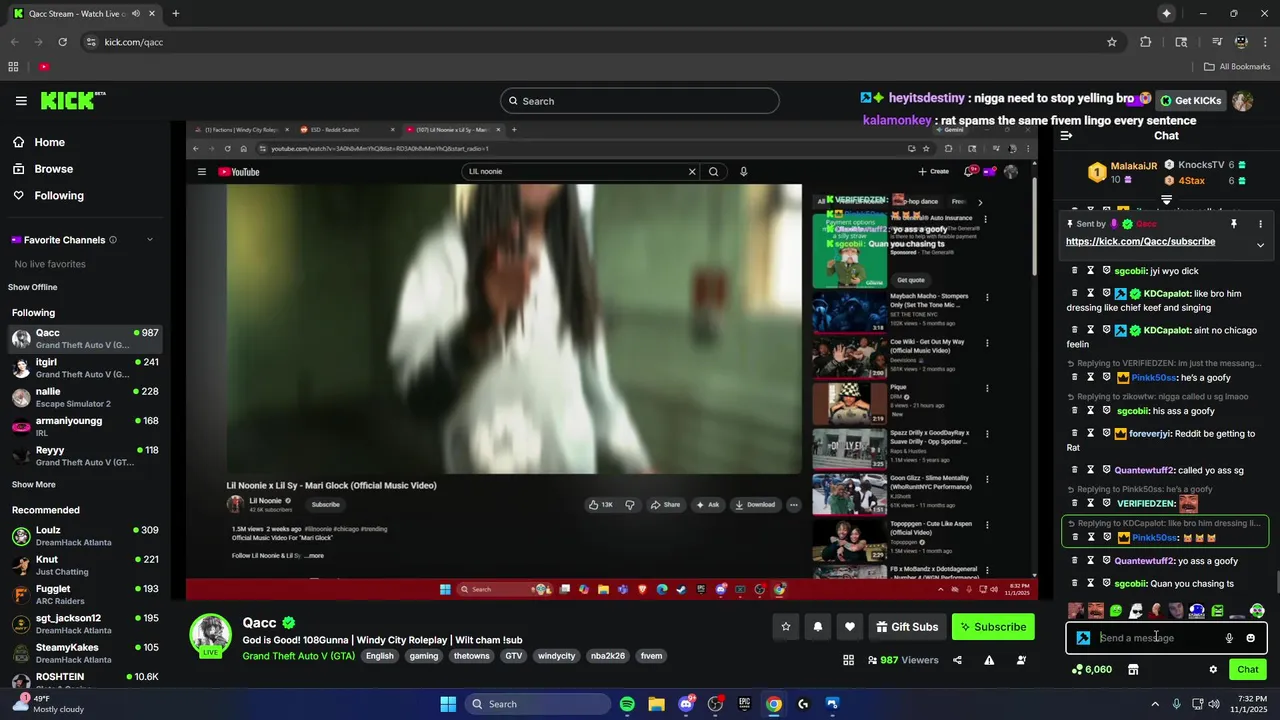The width and height of the screenshot is (1280, 720).
Task: Click the chat microphone icon
Action: (x=1229, y=638)
